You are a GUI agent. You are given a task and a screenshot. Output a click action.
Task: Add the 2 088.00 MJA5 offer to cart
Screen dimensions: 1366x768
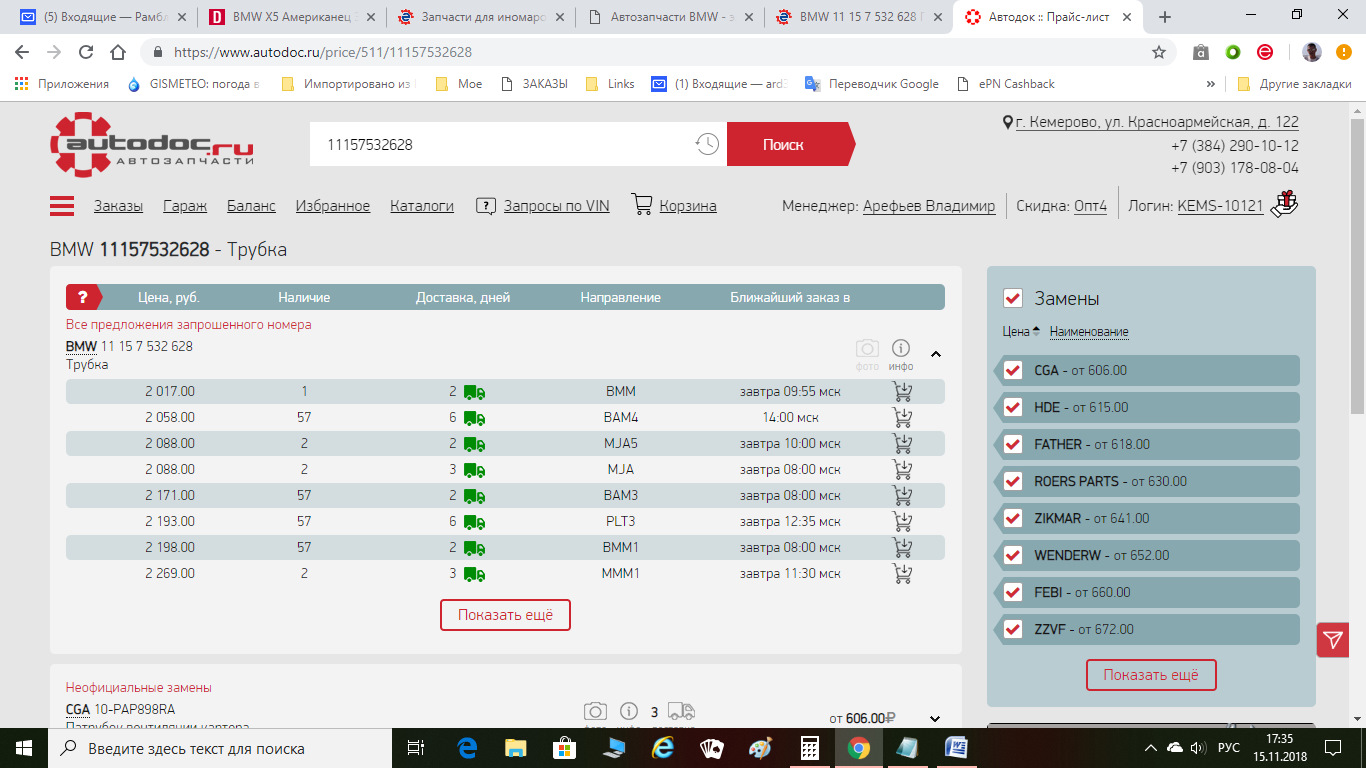tap(902, 443)
